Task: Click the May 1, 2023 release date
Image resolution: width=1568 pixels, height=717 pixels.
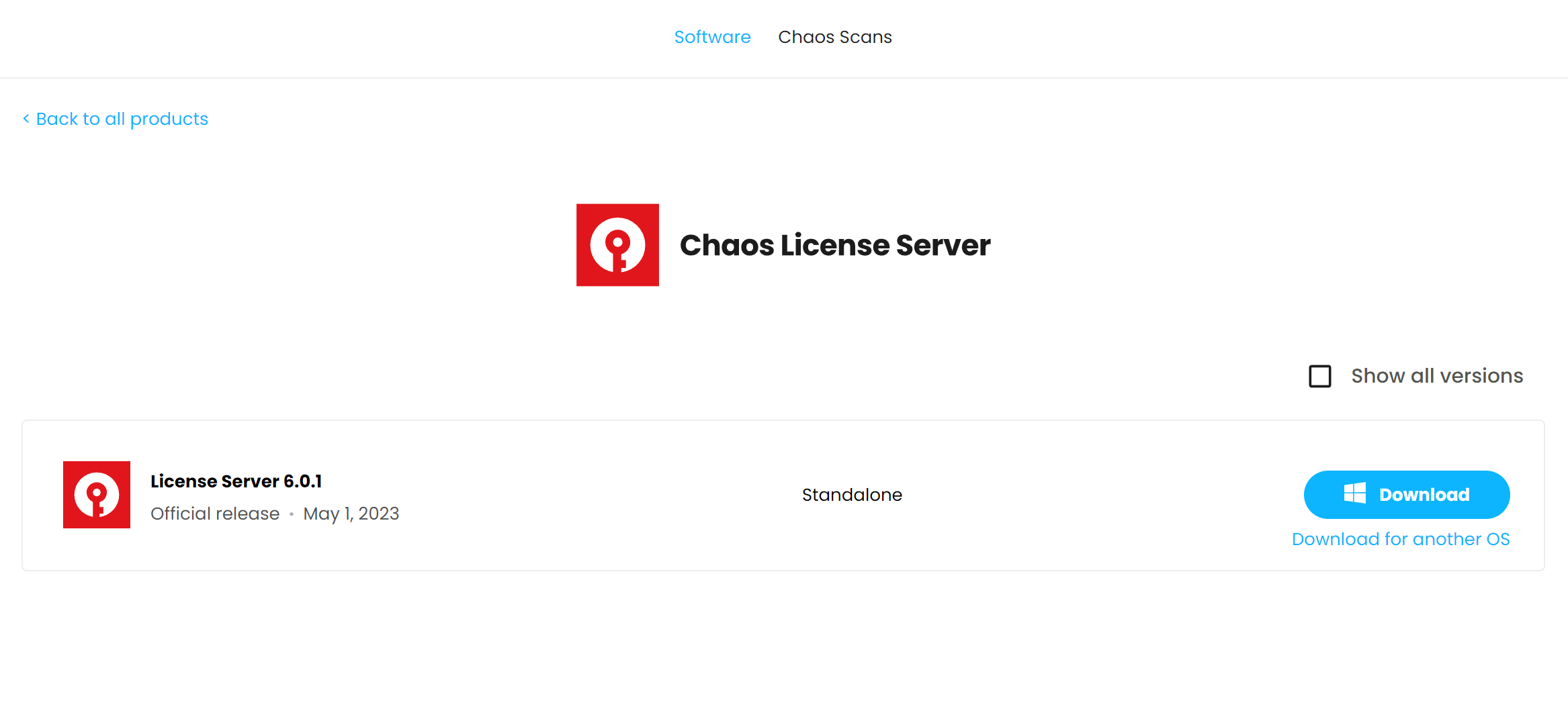Action: tap(351, 514)
